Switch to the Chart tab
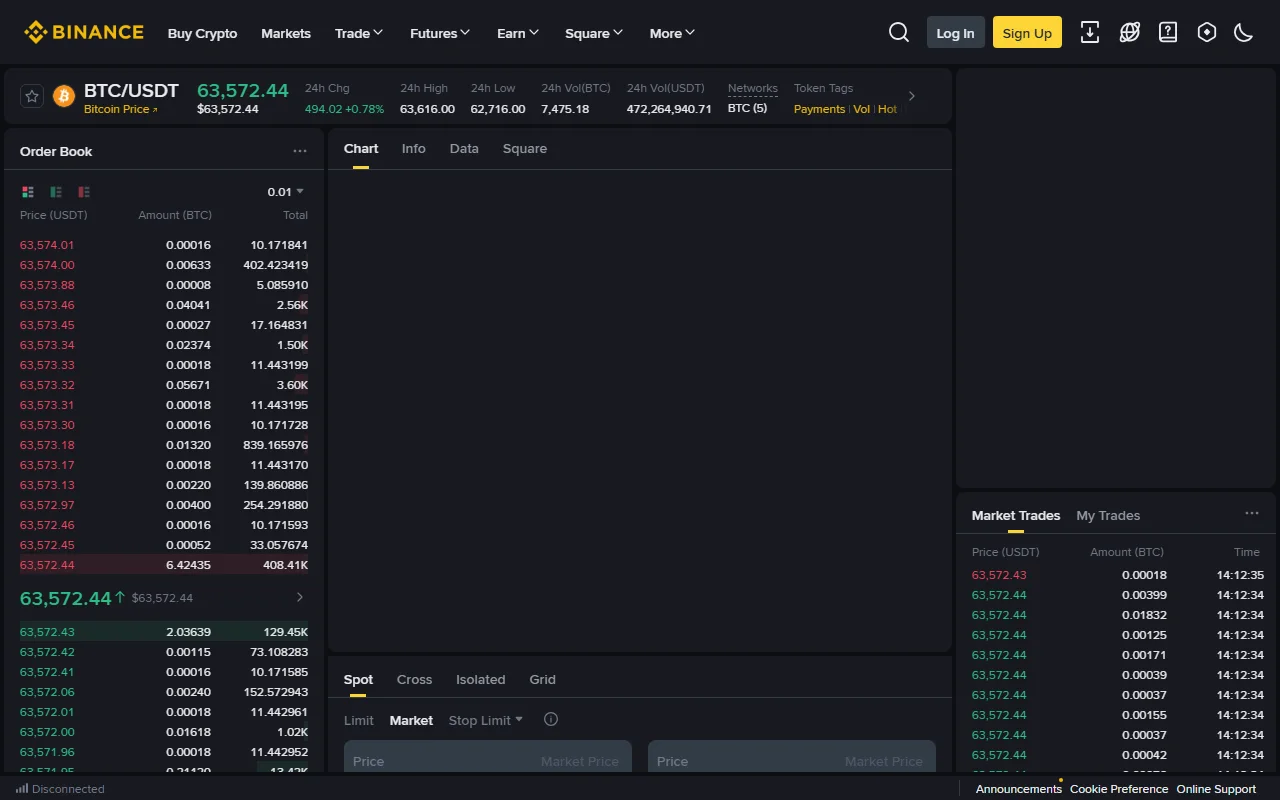The height and width of the screenshot is (800, 1280). pyautogui.click(x=361, y=148)
